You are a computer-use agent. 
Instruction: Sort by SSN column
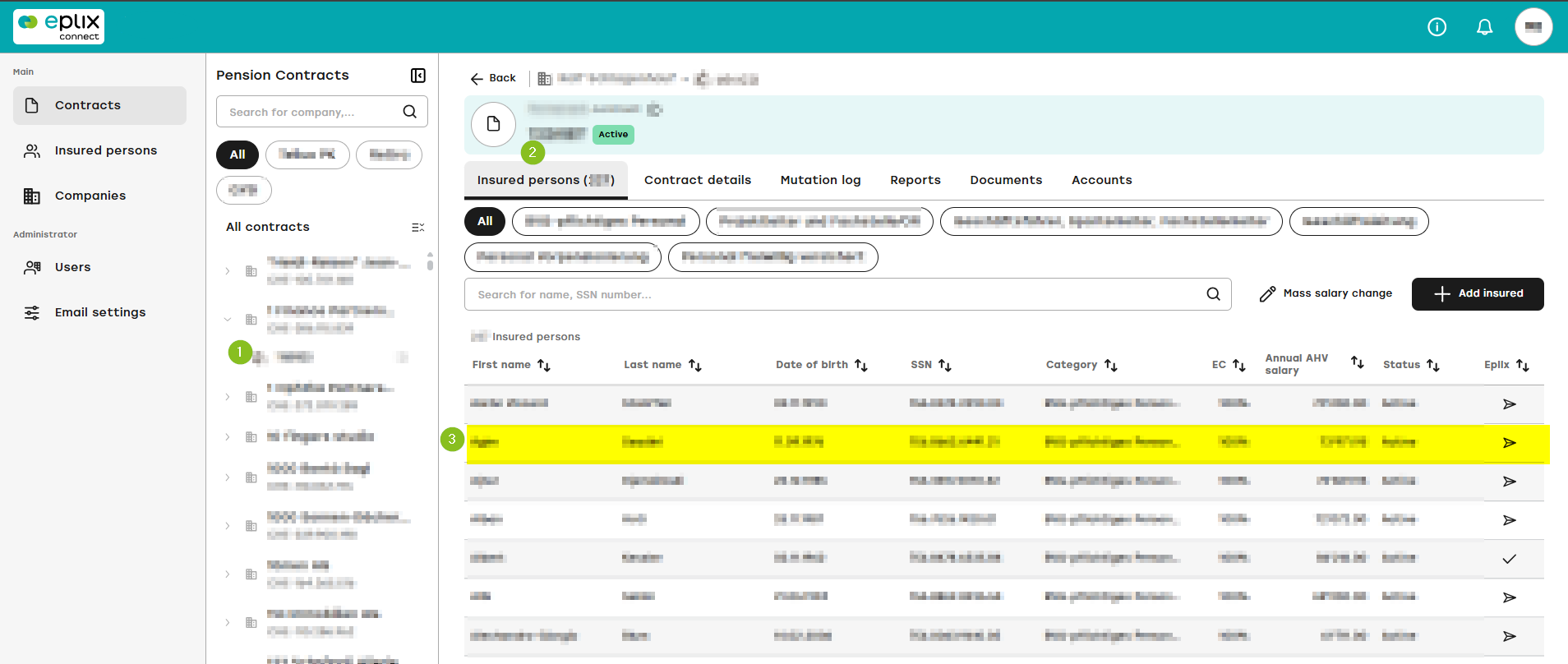point(945,365)
